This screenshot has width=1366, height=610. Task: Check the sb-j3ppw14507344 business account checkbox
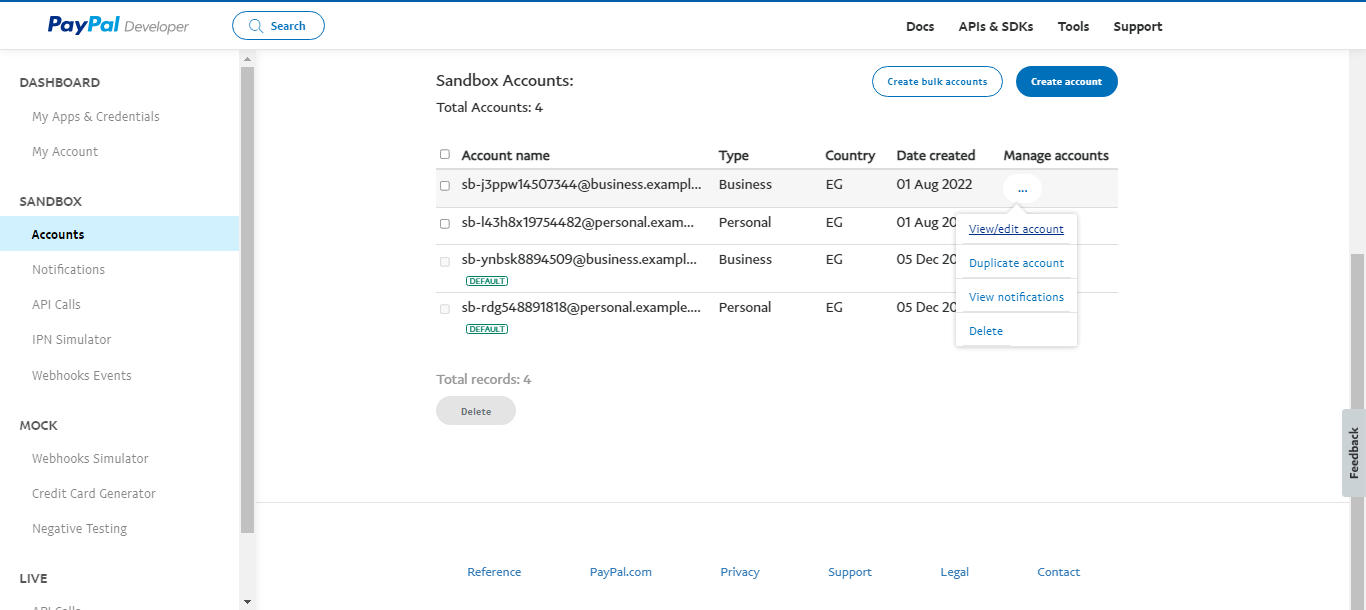click(x=445, y=186)
